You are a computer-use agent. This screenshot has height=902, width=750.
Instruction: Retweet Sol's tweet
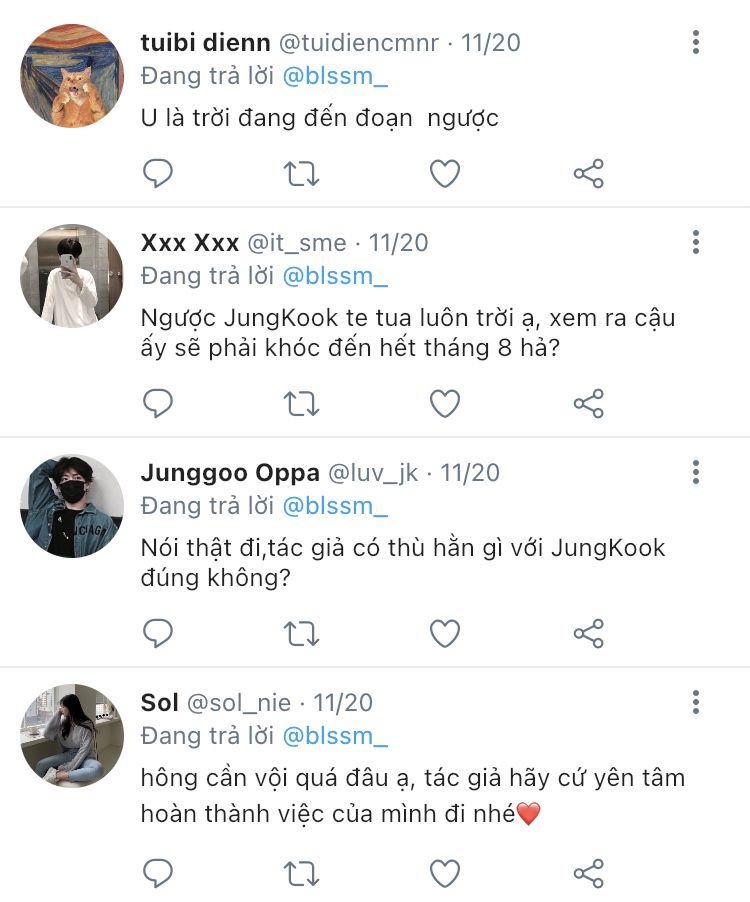(x=301, y=872)
